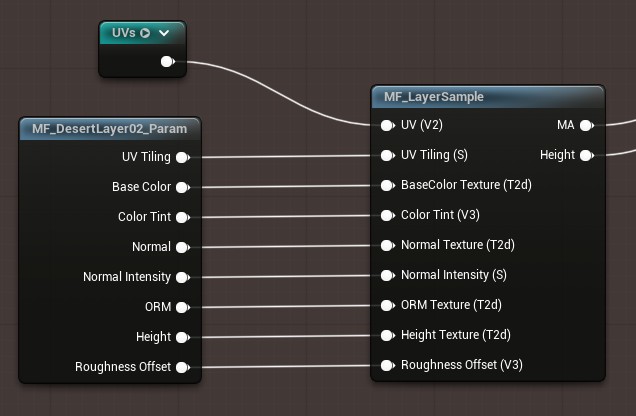Expand the UVs node chevron
This screenshot has width=636, height=416.
coord(164,33)
